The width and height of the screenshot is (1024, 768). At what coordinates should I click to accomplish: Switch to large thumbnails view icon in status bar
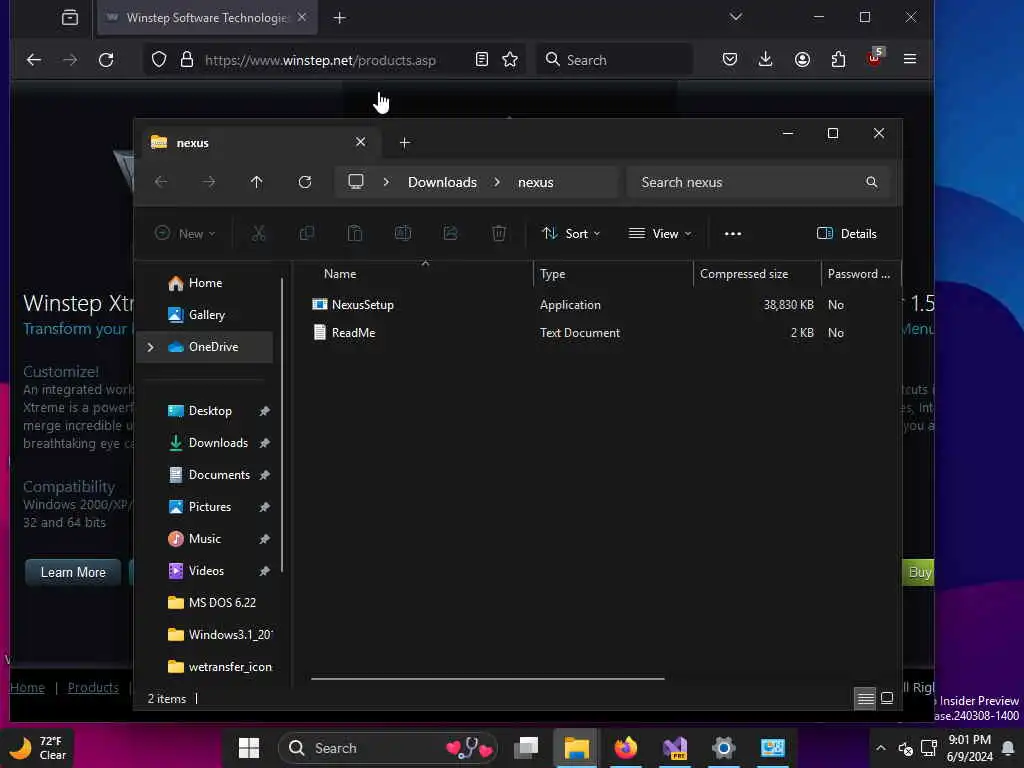pos(887,699)
